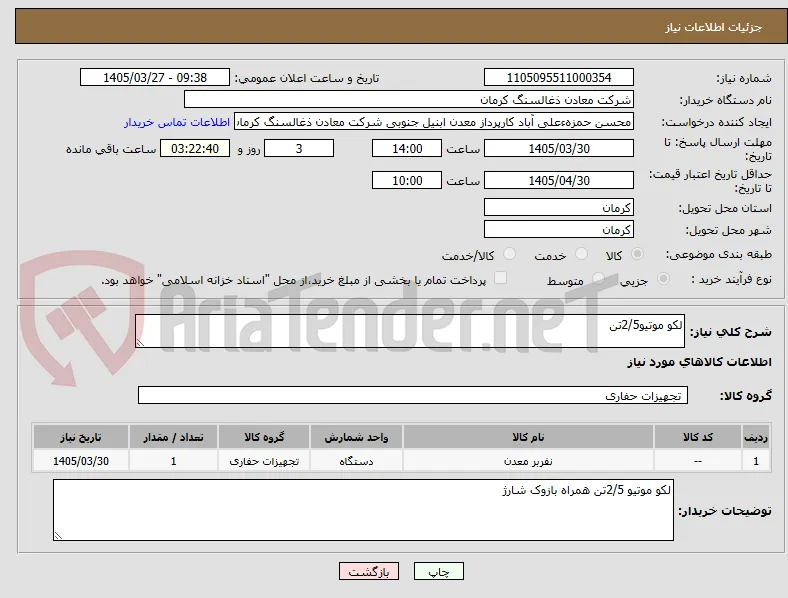The width and height of the screenshot is (788, 598).
Task: Click the دستگاه unit cell
Action: click(356, 461)
